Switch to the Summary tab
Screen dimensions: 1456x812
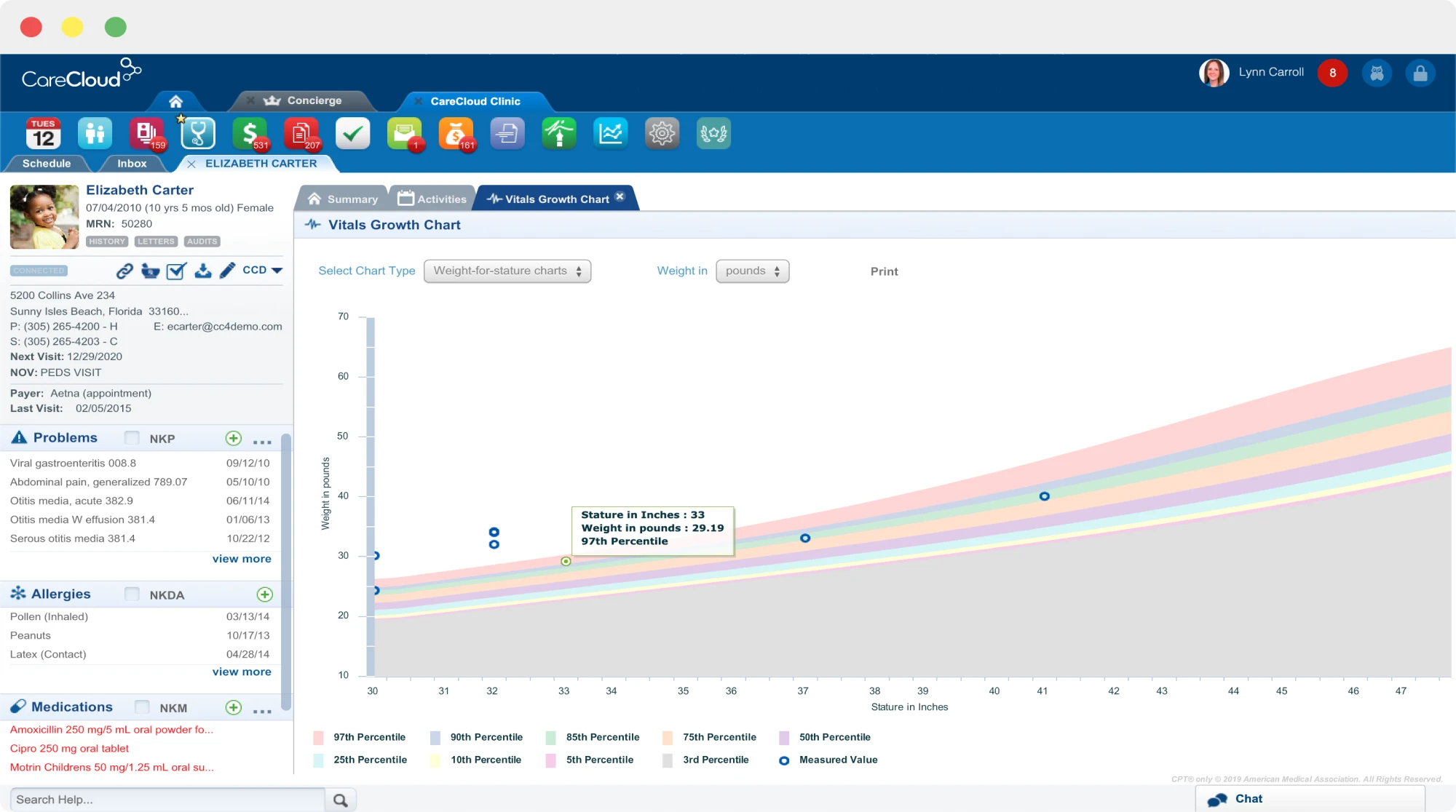[x=343, y=199]
